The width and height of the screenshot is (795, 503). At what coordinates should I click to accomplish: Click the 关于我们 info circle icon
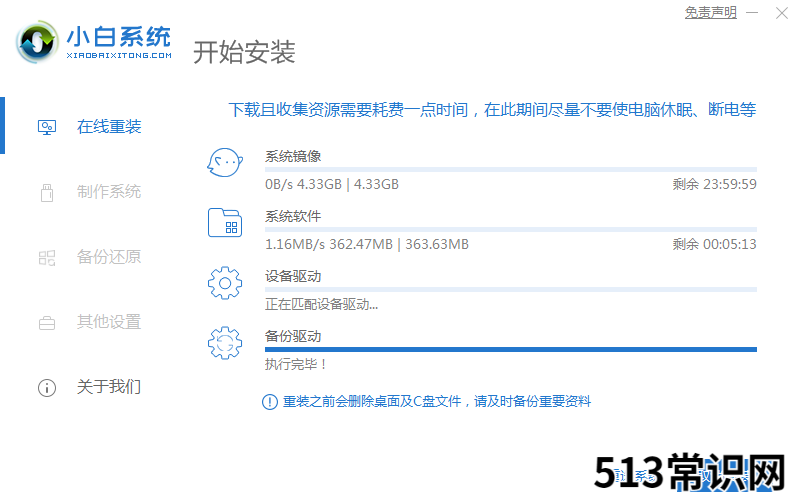tap(47, 388)
